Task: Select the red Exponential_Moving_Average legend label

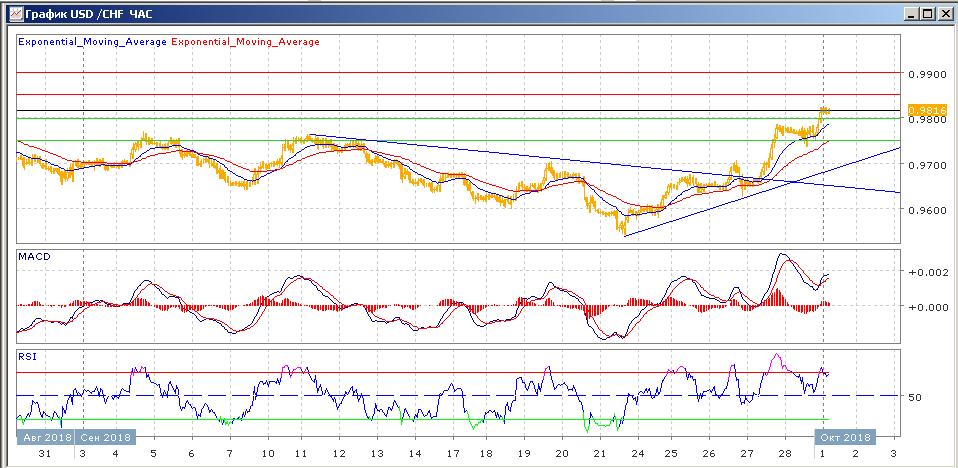Action: (x=246, y=42)
